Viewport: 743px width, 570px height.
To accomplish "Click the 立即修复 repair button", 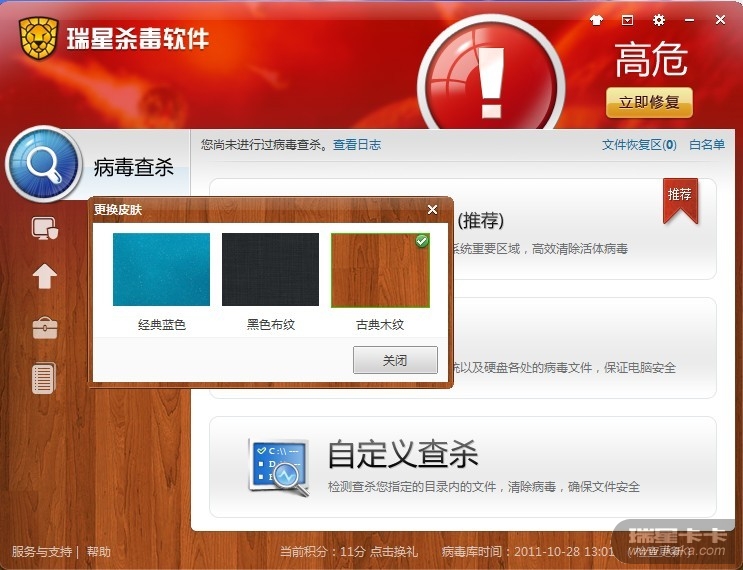I will (649, 102).
